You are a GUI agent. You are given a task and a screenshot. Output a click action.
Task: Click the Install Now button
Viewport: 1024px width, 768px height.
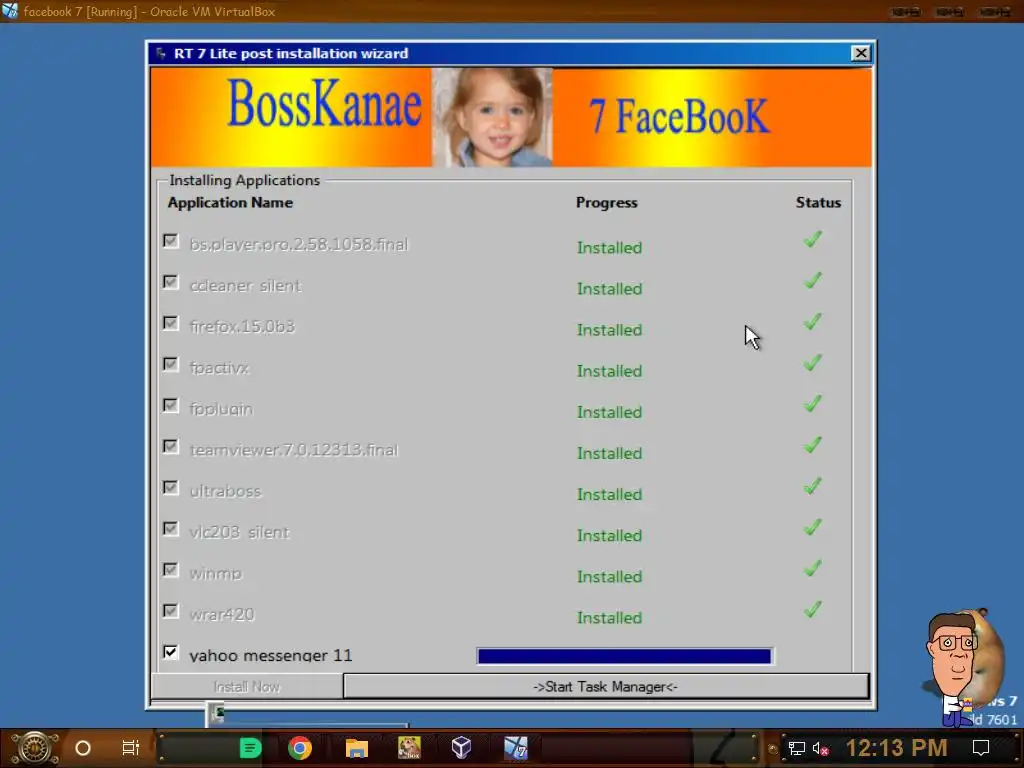pos(247,686)
